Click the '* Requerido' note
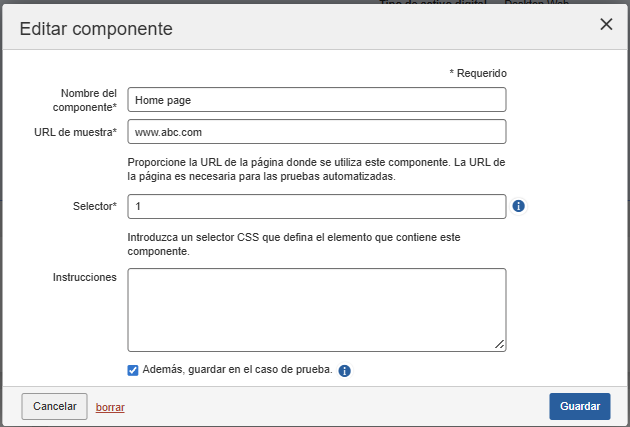630x427 pixels. tap(478, 73)
